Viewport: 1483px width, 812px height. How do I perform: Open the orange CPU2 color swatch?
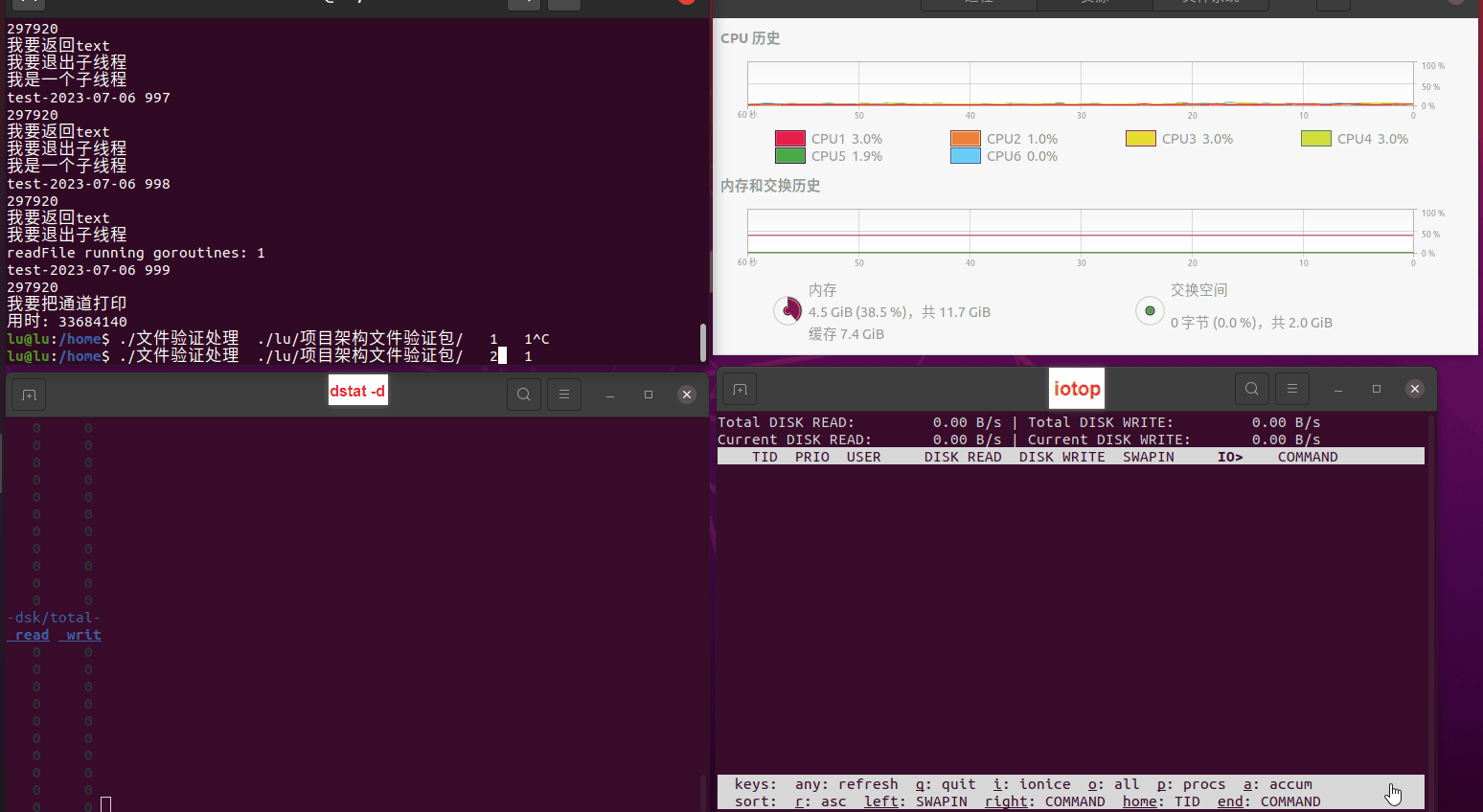(965, 139)
